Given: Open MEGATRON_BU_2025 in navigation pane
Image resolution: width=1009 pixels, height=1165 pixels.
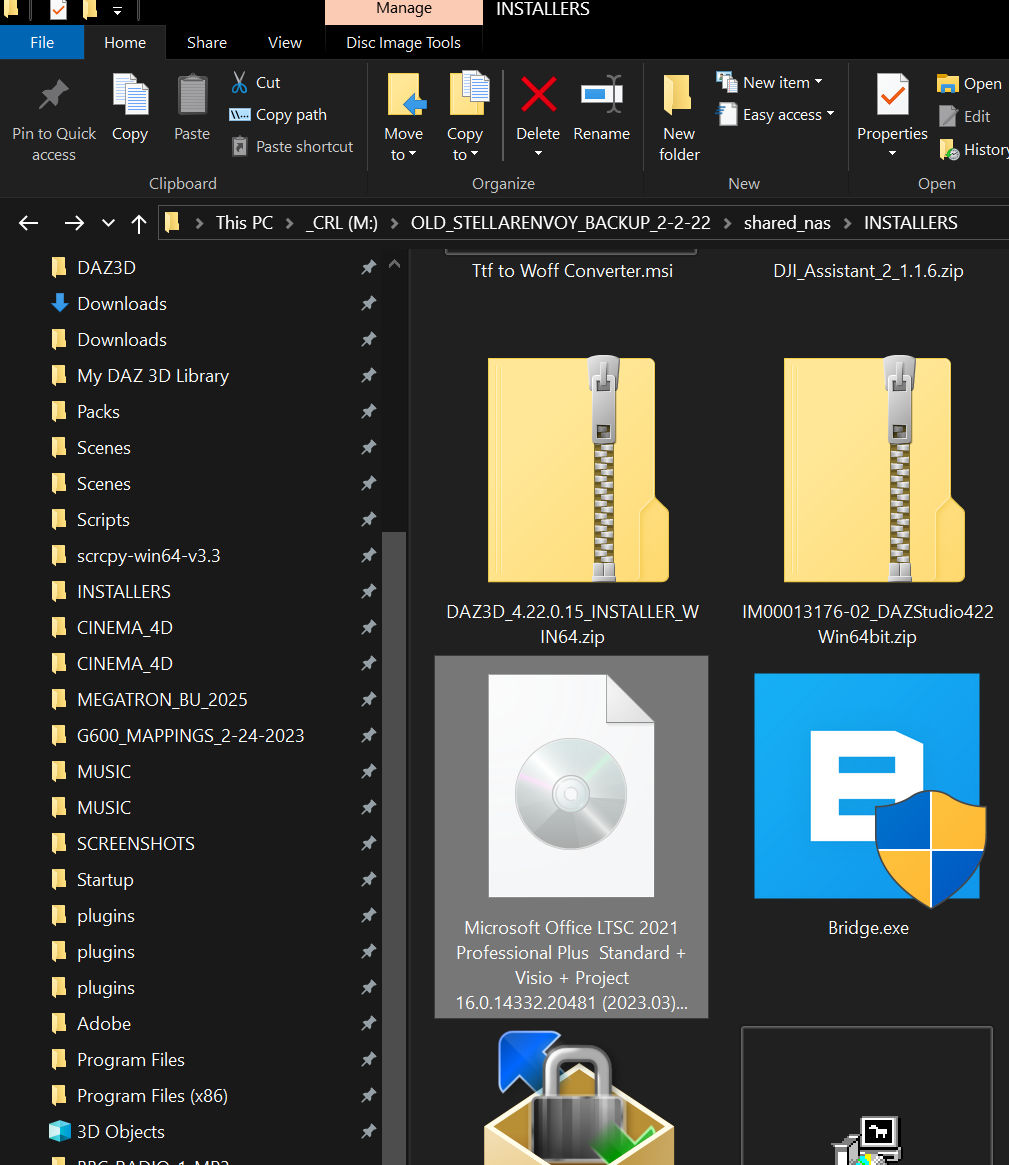Looking at the screenshot, I should click(162, 700).
